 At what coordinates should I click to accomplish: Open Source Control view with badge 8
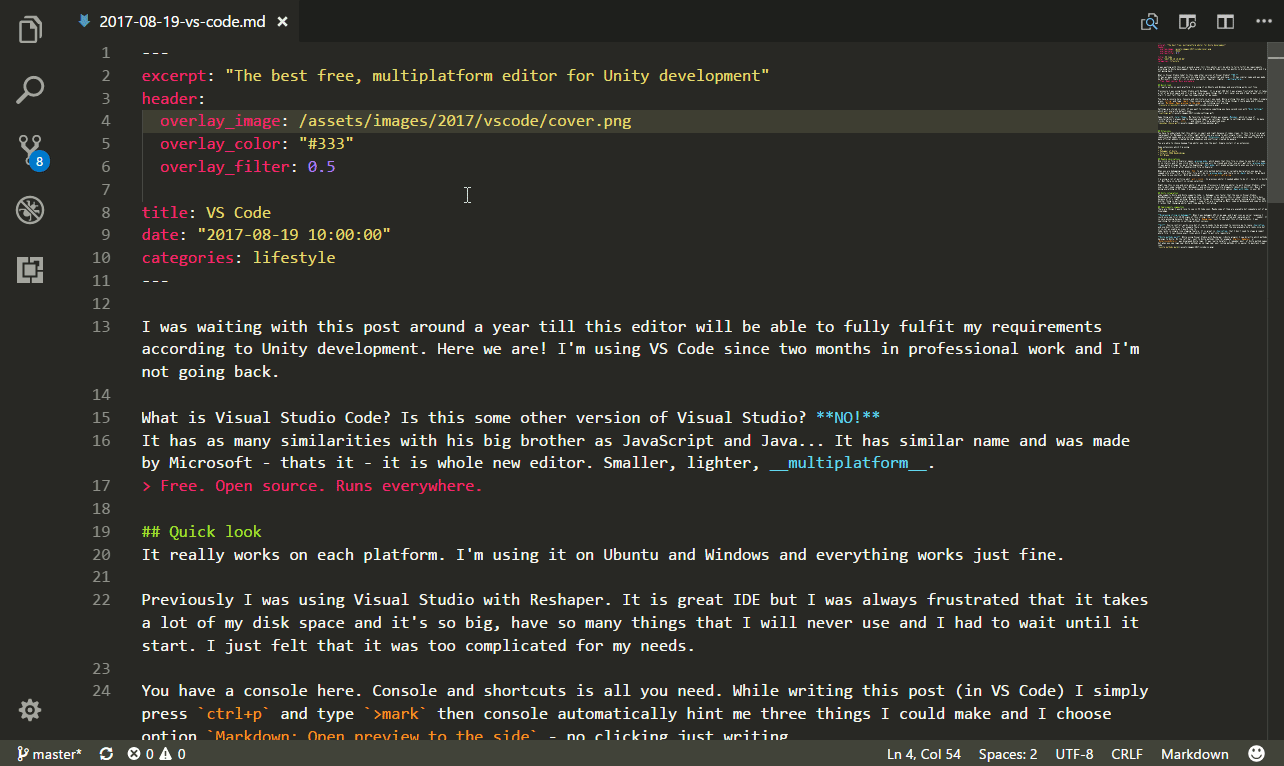(30, 151)
